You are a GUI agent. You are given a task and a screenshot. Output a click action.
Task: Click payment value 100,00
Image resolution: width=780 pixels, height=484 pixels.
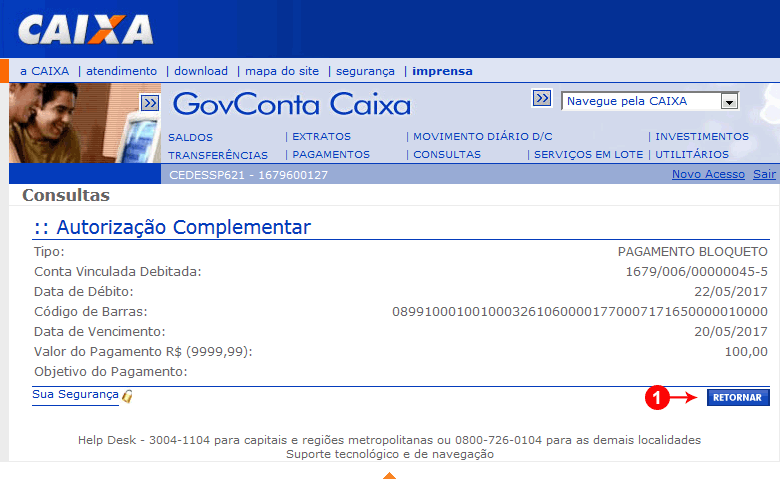[x=746, y=352]
